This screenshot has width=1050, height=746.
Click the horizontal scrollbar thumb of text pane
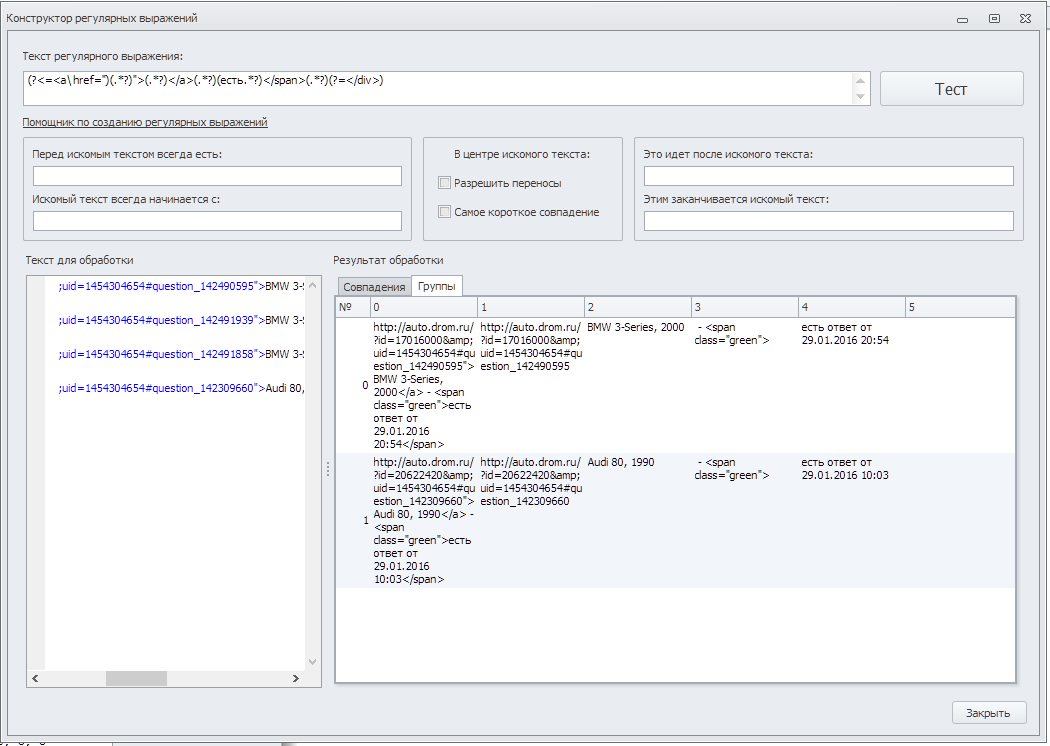(136, 678)
